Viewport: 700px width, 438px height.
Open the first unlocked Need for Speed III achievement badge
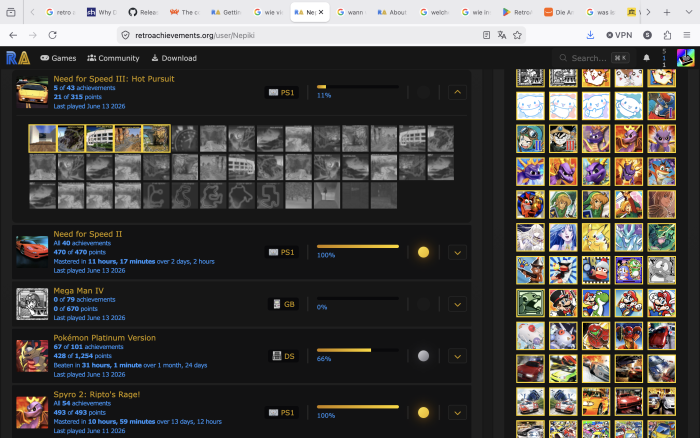coord(42,138)
